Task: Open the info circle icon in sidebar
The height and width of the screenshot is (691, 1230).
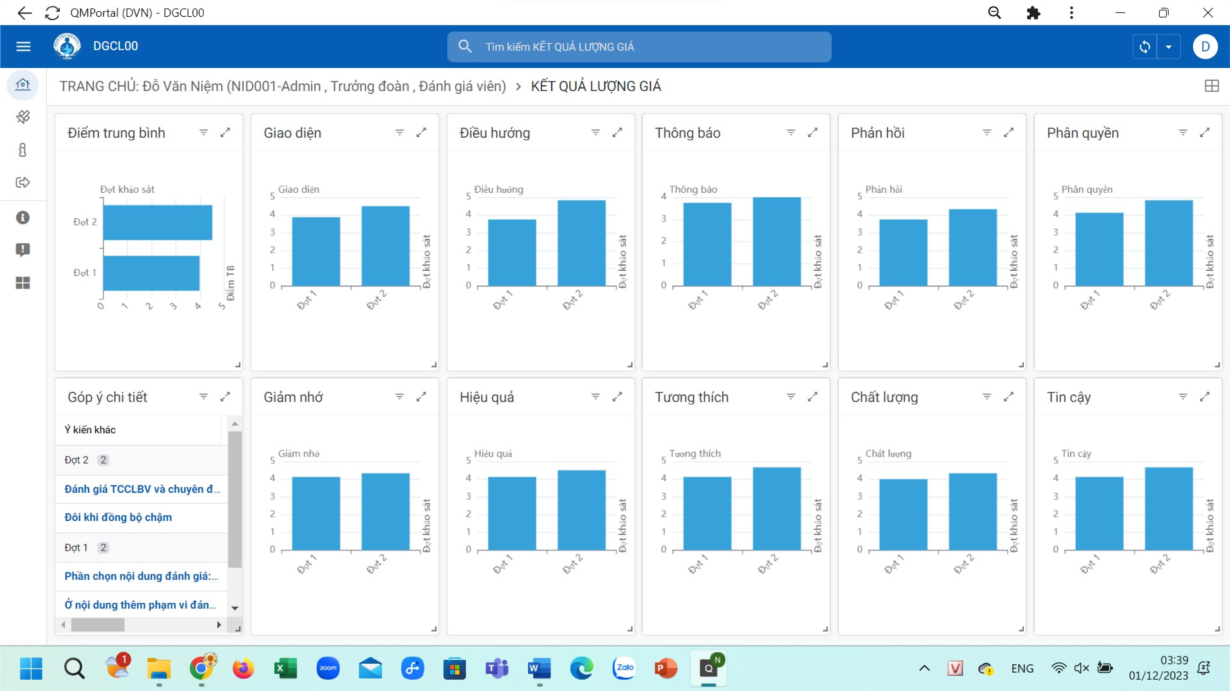Action: click(23, 217)
